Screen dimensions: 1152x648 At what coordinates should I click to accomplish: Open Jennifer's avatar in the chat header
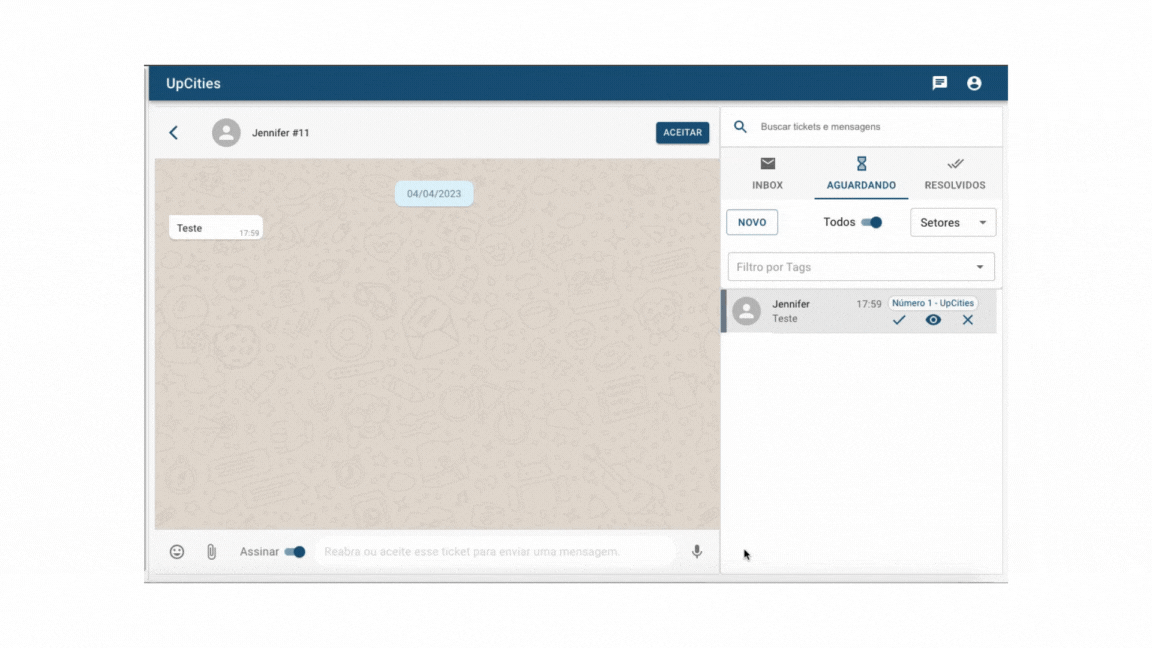[x=226, y=133]
